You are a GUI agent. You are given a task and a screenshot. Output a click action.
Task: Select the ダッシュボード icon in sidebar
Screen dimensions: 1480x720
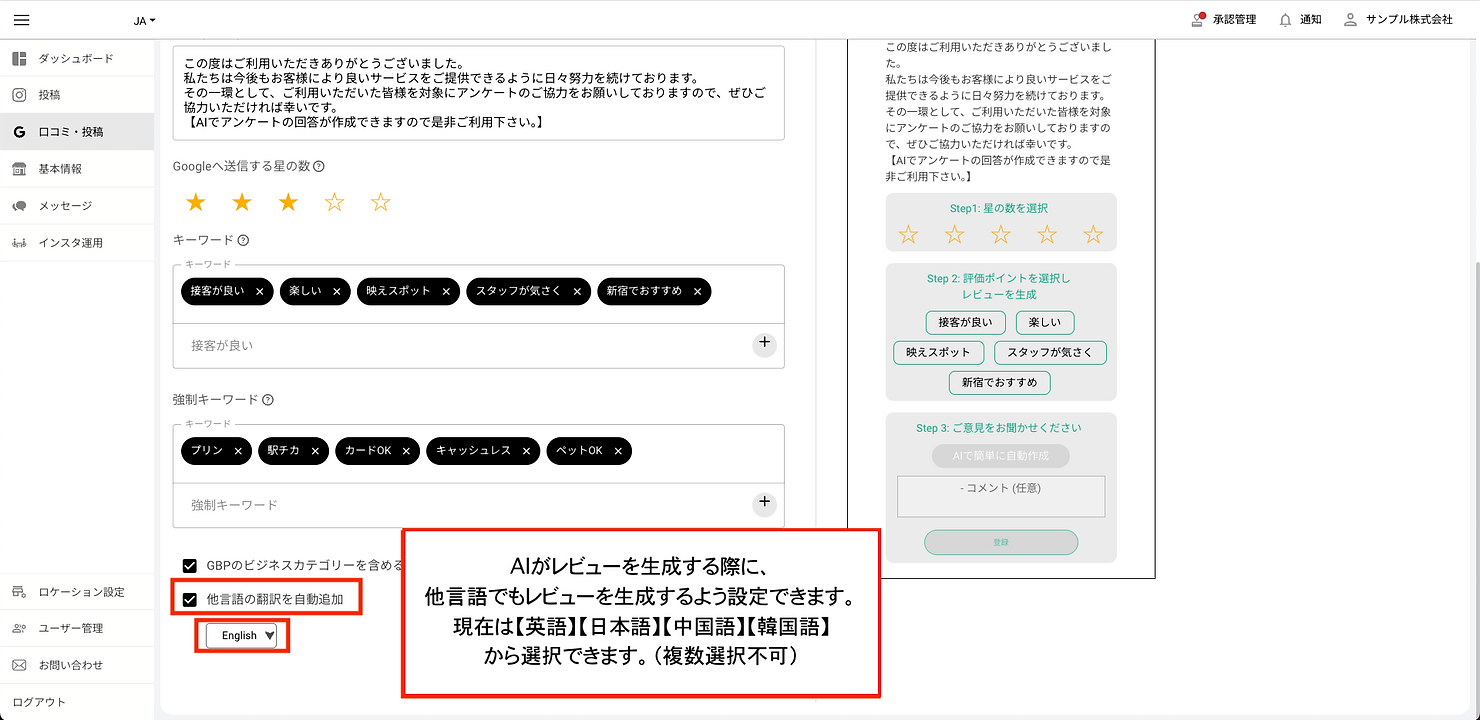click(17, 58)
